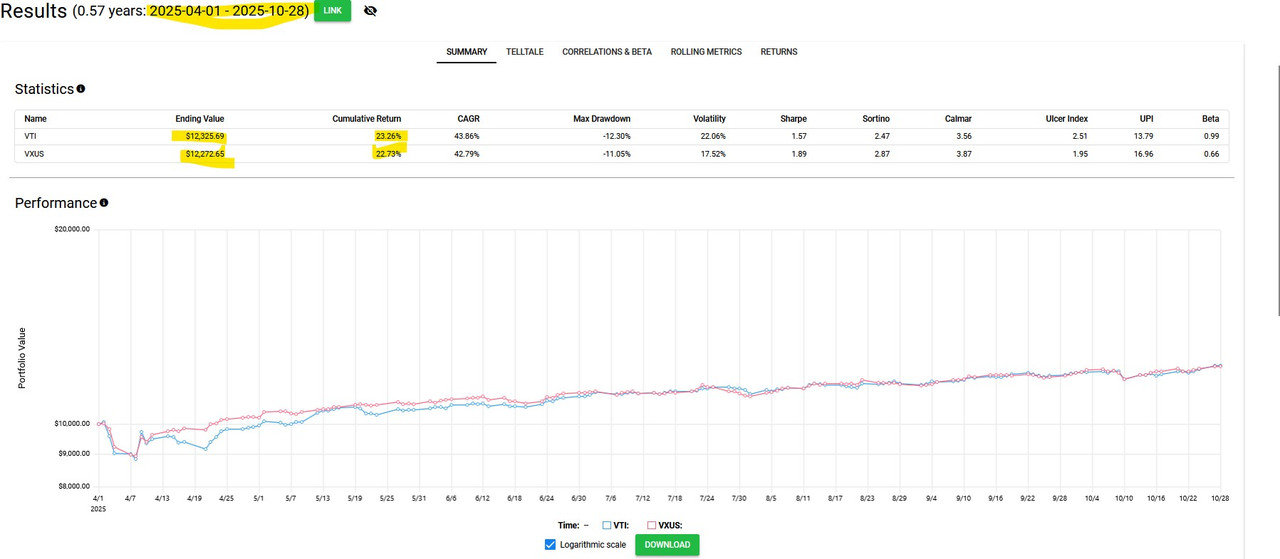Viewport: 1280px width, 559px height.
Task: Click VTI Sharpe value 1.57
Action: pyautogui.click(x=799, y=136)
